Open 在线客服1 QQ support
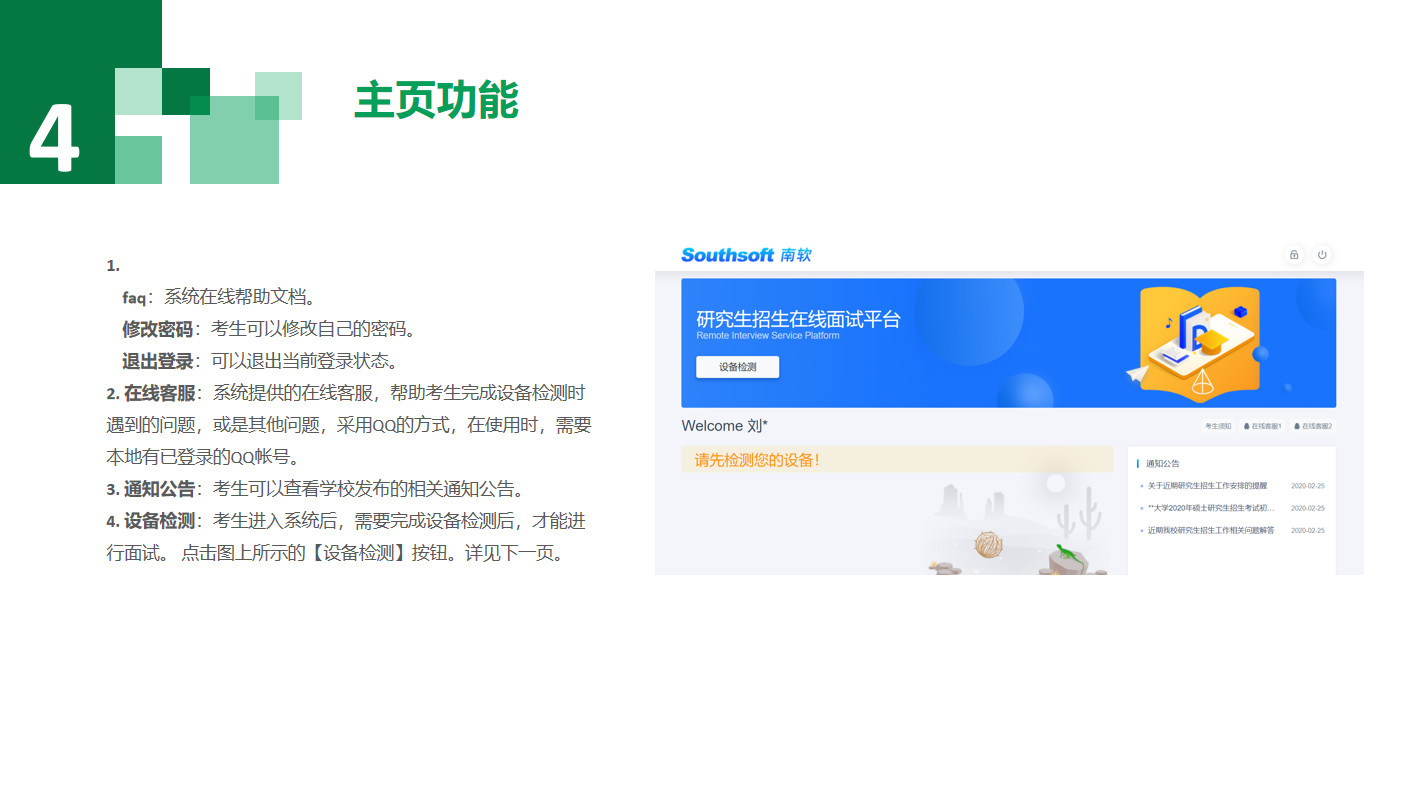The width and height of the screenshot is (1415, 796). point(1262,426)
